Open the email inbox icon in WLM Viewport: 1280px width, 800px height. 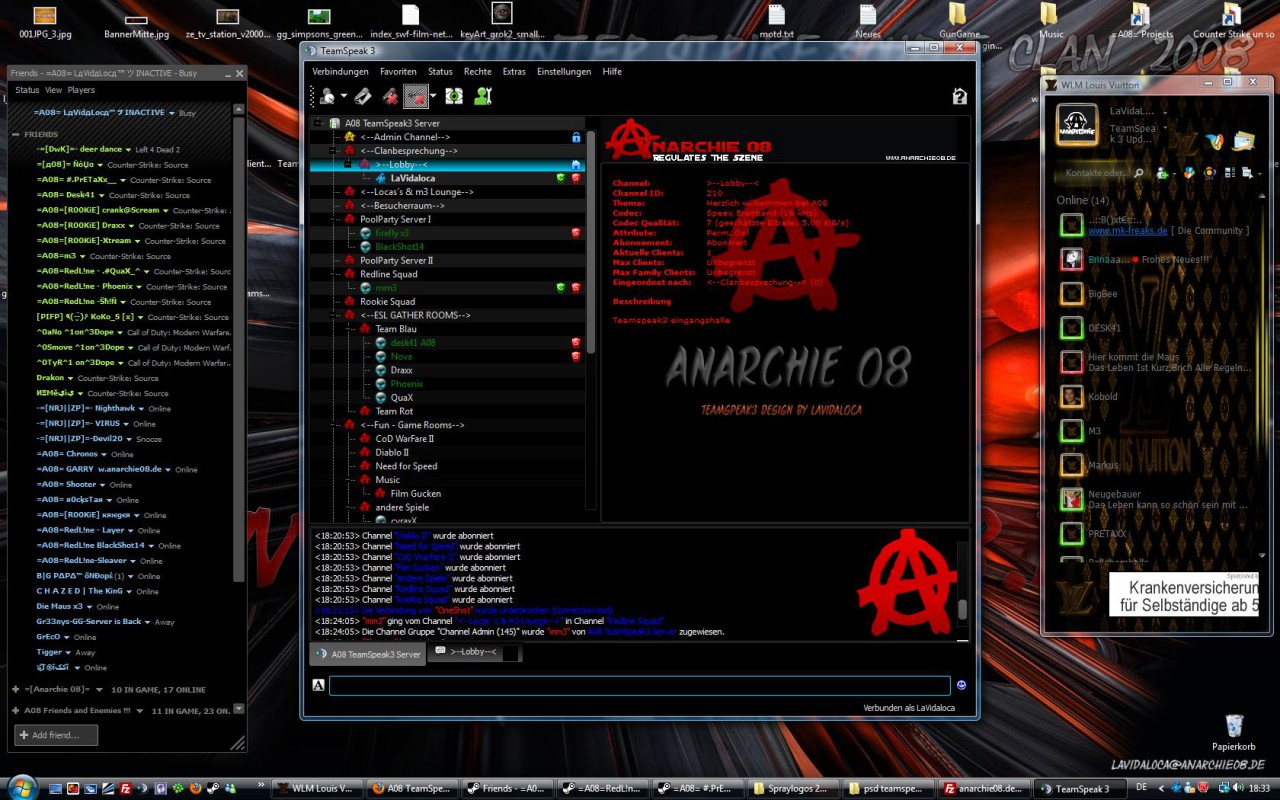[1243, 141]
